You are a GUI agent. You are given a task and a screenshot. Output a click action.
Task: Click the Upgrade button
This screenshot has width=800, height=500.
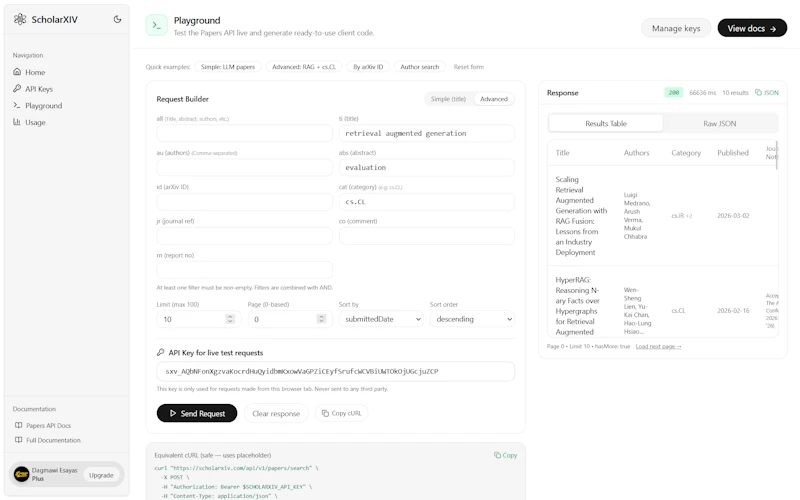pos(101,475)
